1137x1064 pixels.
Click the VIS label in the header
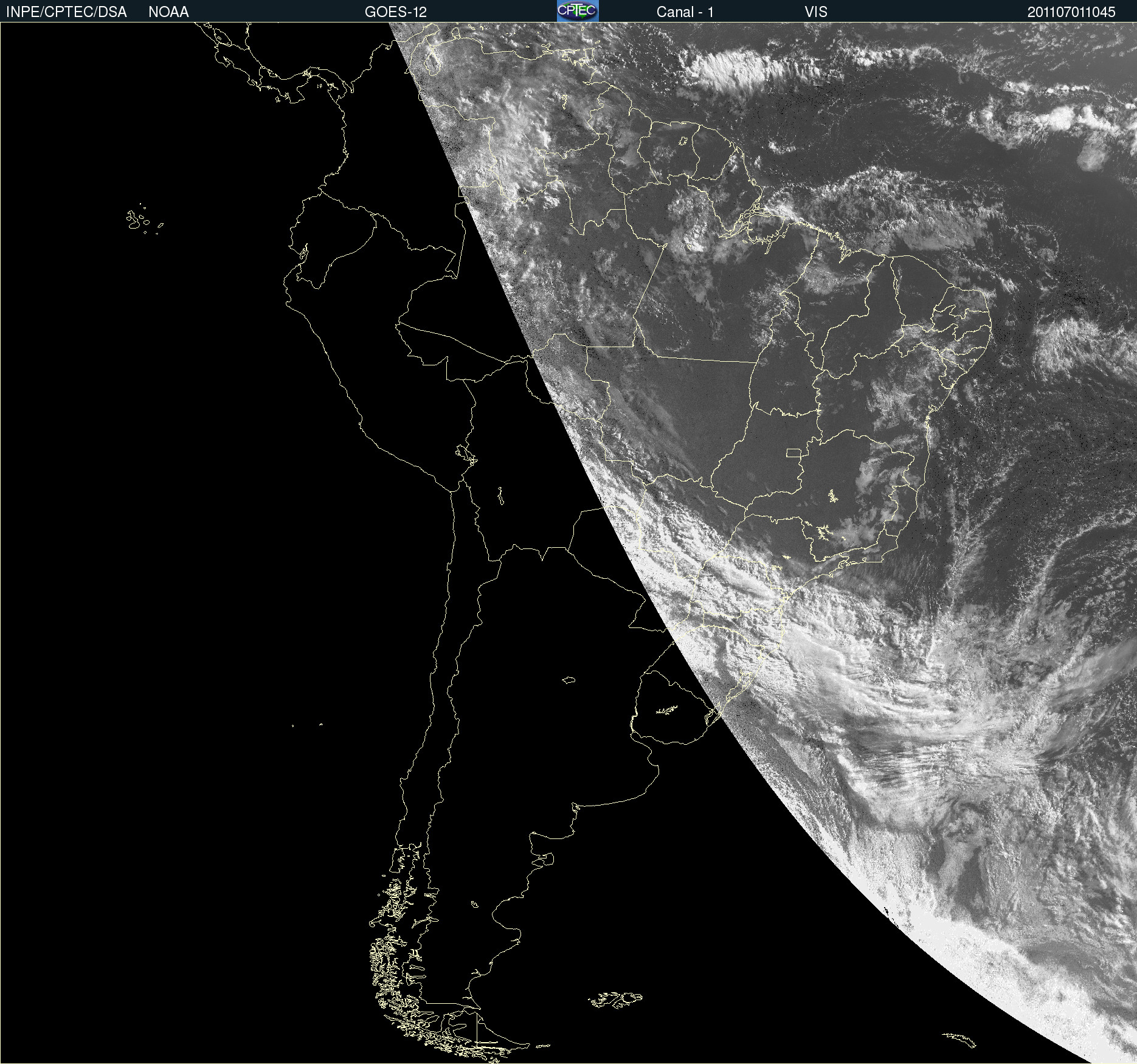816,12
